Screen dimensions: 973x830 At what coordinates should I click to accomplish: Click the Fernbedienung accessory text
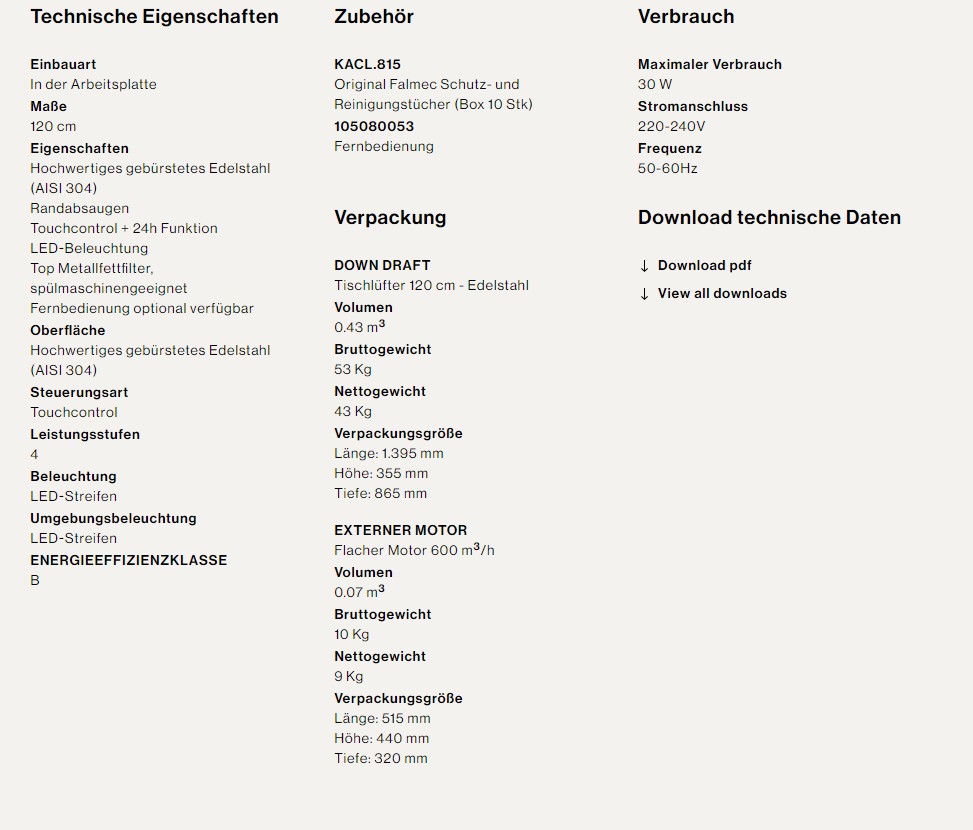click(x=383, y=146)
